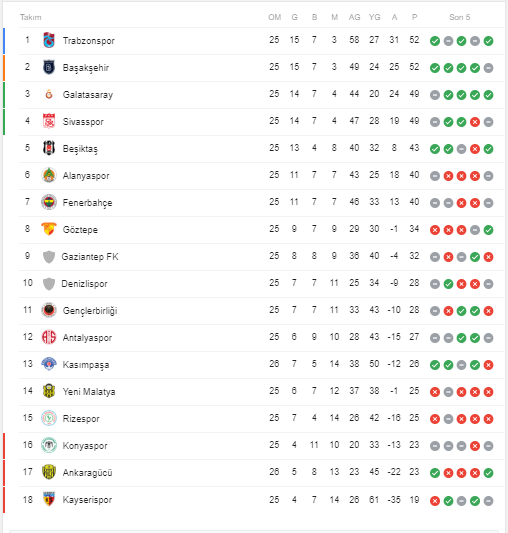Click Konyaspor's red loss result indicator

[x=475, y=446]
